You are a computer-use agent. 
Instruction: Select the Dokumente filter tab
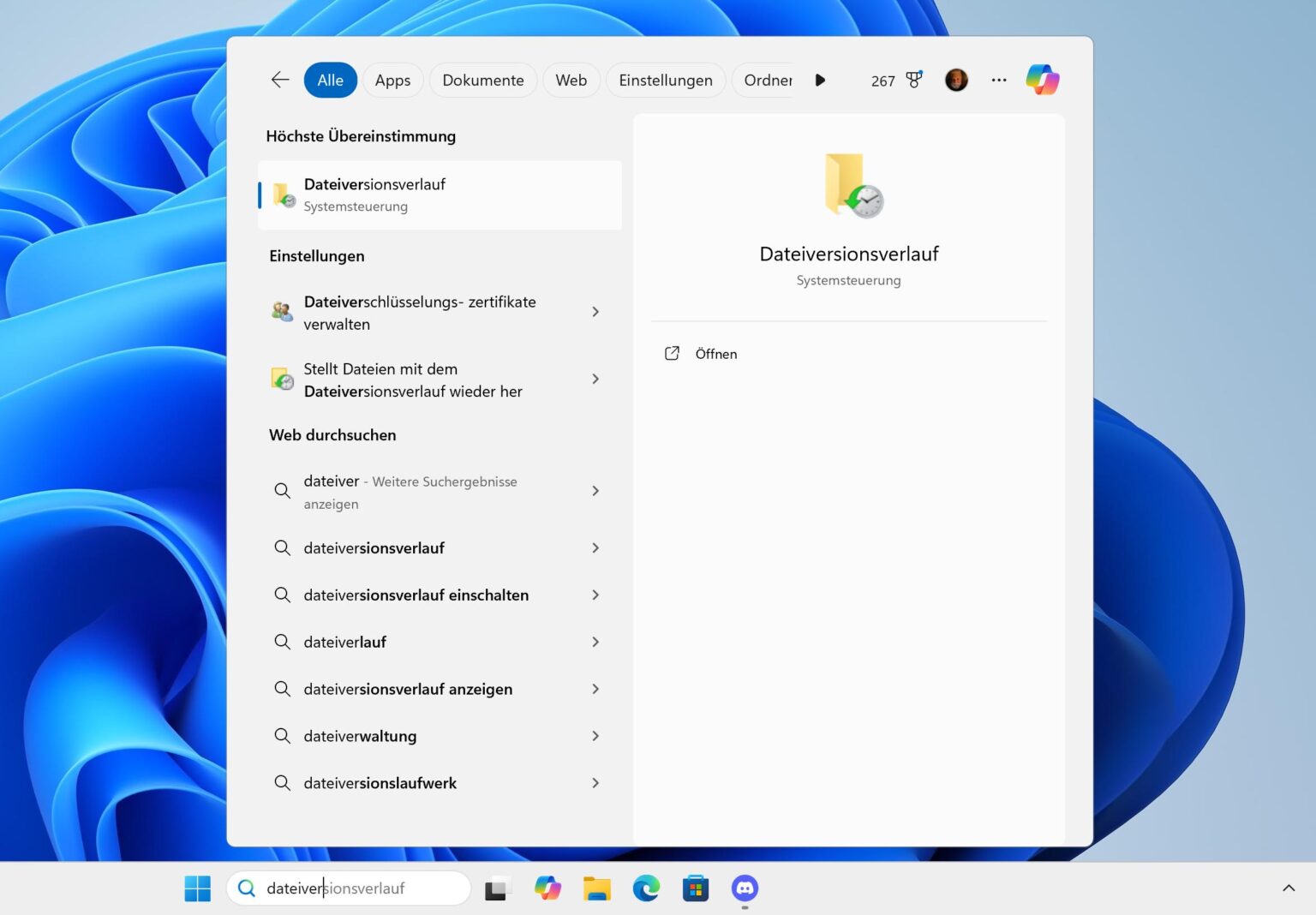tap(482, 80)
